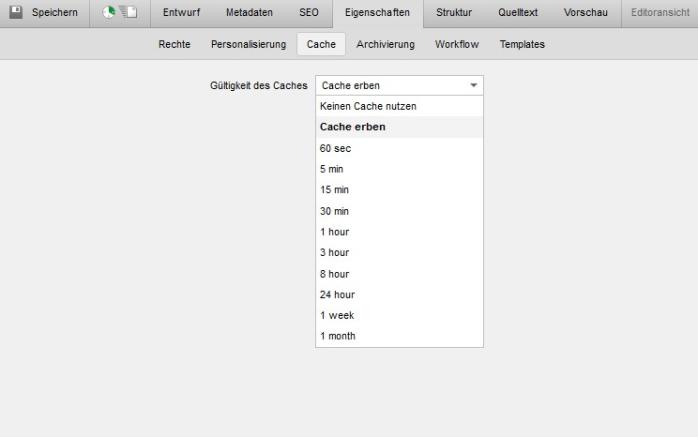This screenshot has width=698, height=437.
Task: Switch to the Workflow sub-tab
Action: [x=457, y=45]
